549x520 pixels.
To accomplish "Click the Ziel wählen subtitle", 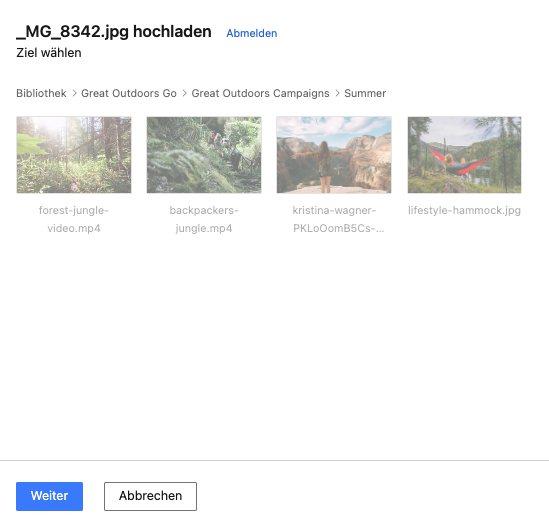I will pos(49,53).
